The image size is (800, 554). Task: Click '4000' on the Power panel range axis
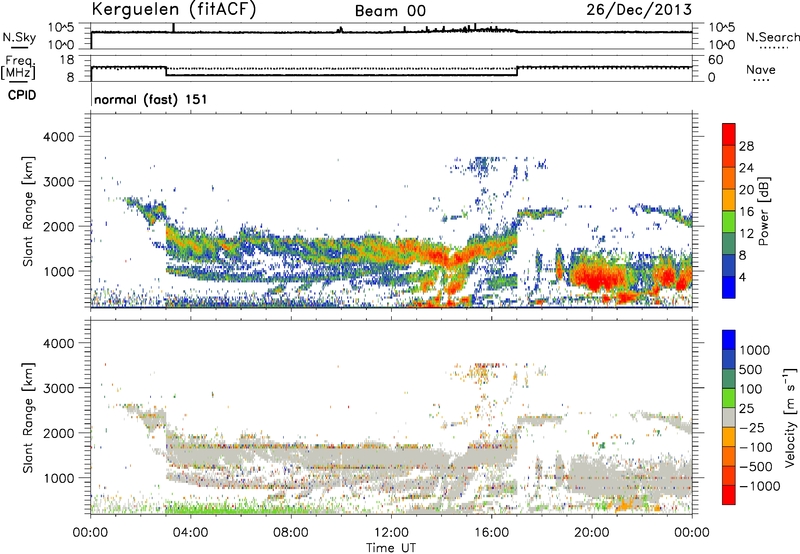58,137
